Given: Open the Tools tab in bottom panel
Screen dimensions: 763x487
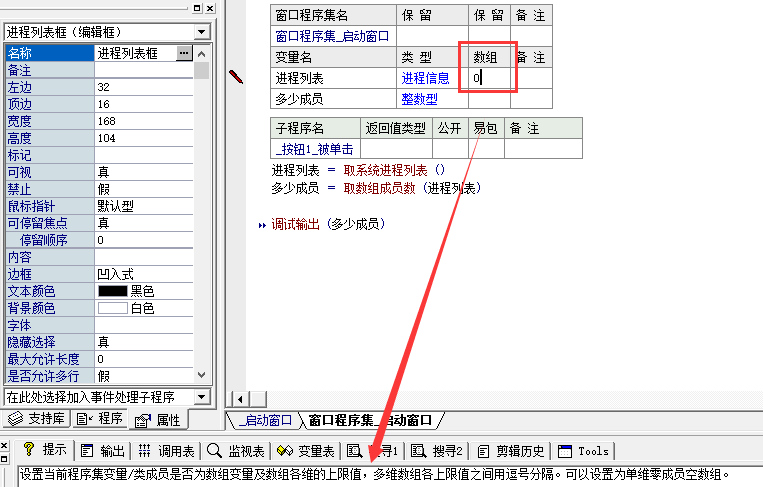Looking at the screenshot, I should pos(583,450).
